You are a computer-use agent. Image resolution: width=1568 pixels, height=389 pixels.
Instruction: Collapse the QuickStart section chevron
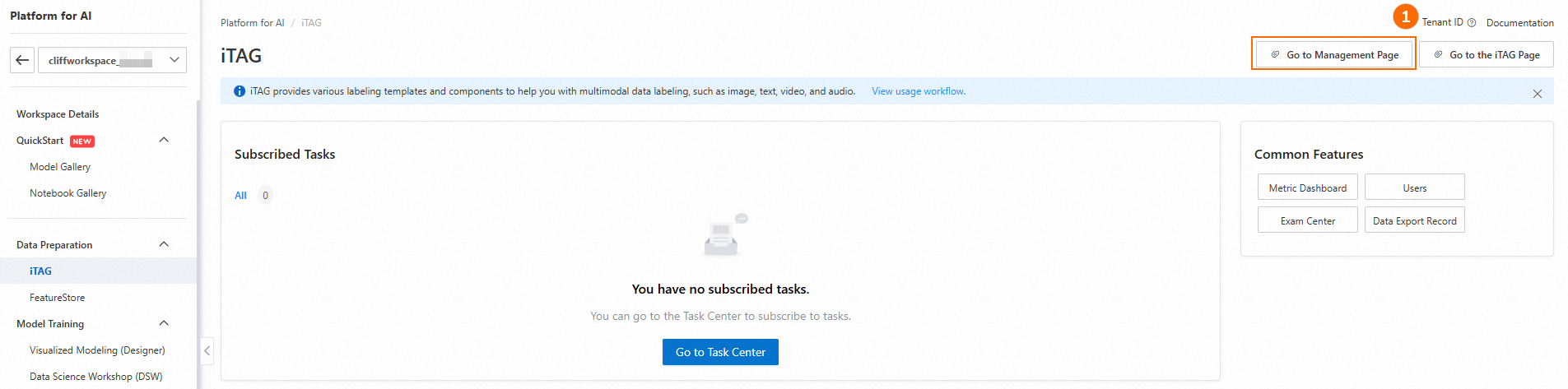pos(164,140)
